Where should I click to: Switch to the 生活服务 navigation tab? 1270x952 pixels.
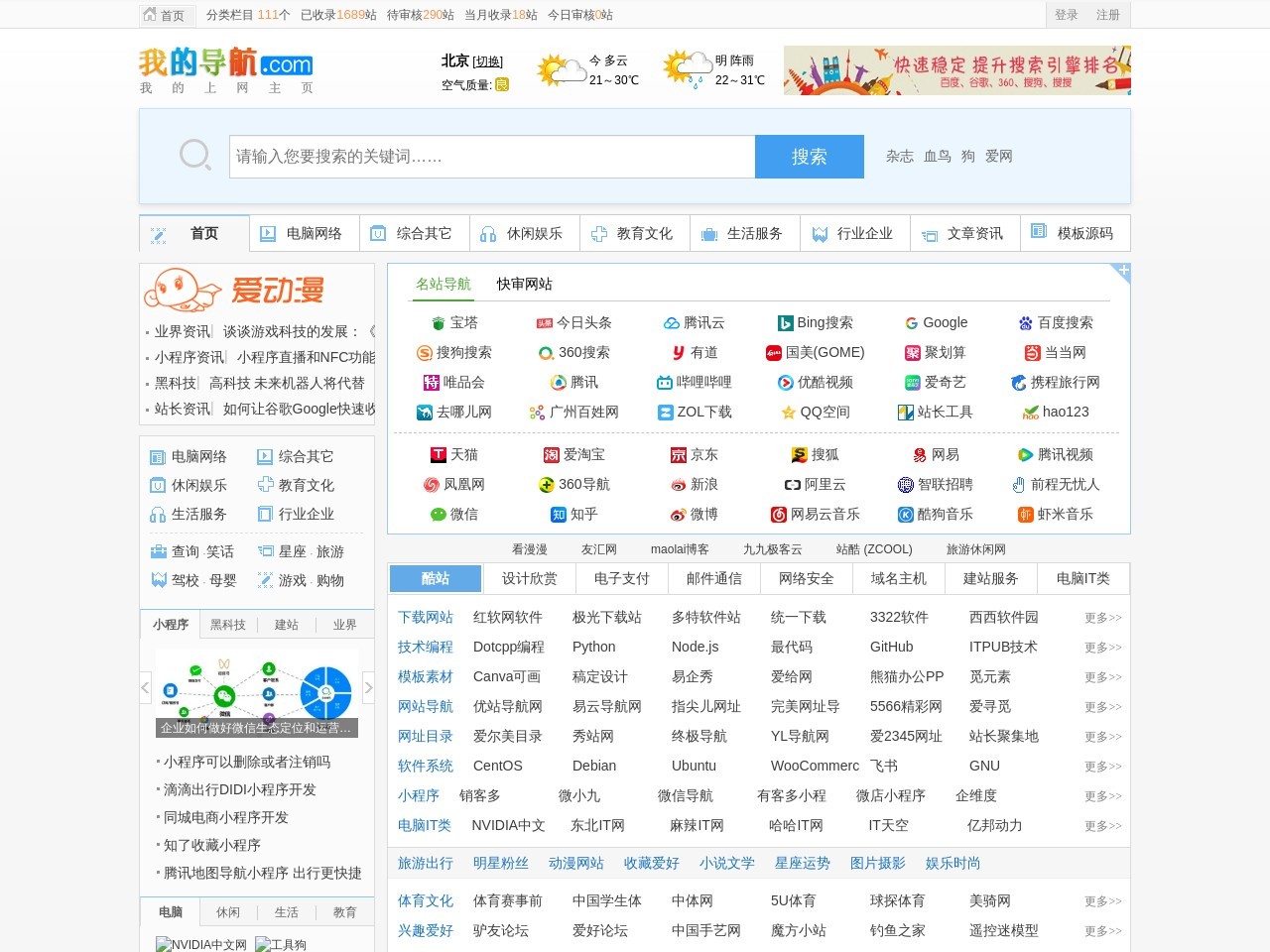click(x=745, y=234)
